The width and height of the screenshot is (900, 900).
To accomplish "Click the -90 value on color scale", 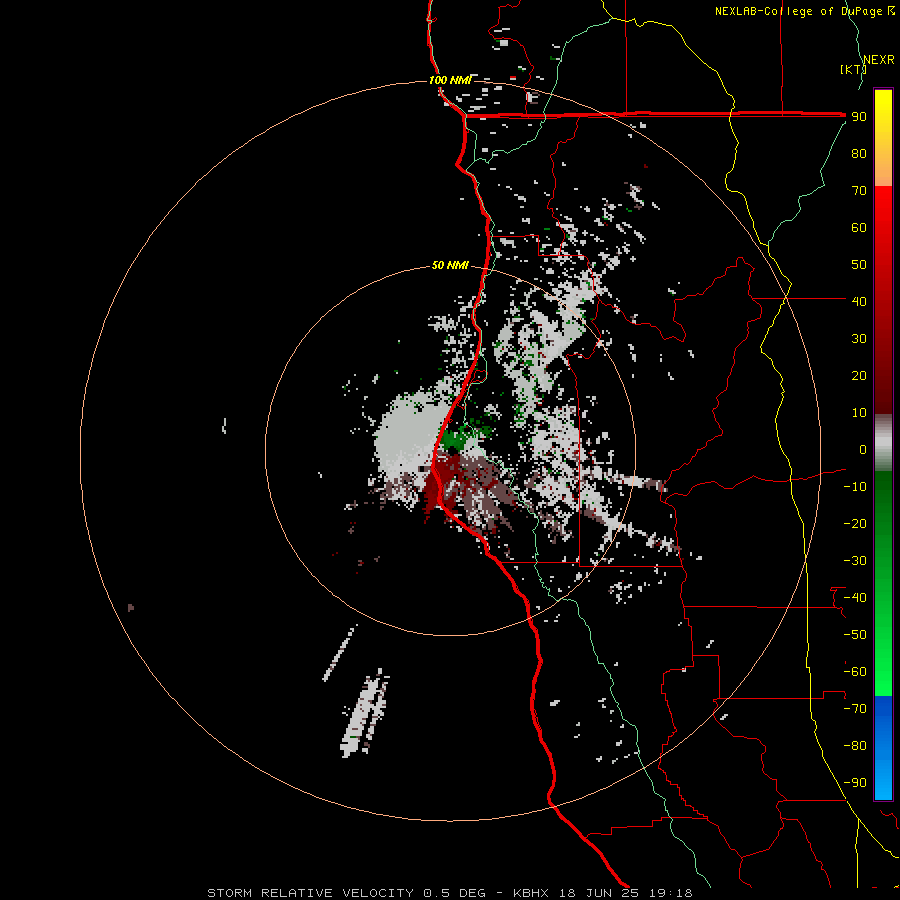I will 855,783.
